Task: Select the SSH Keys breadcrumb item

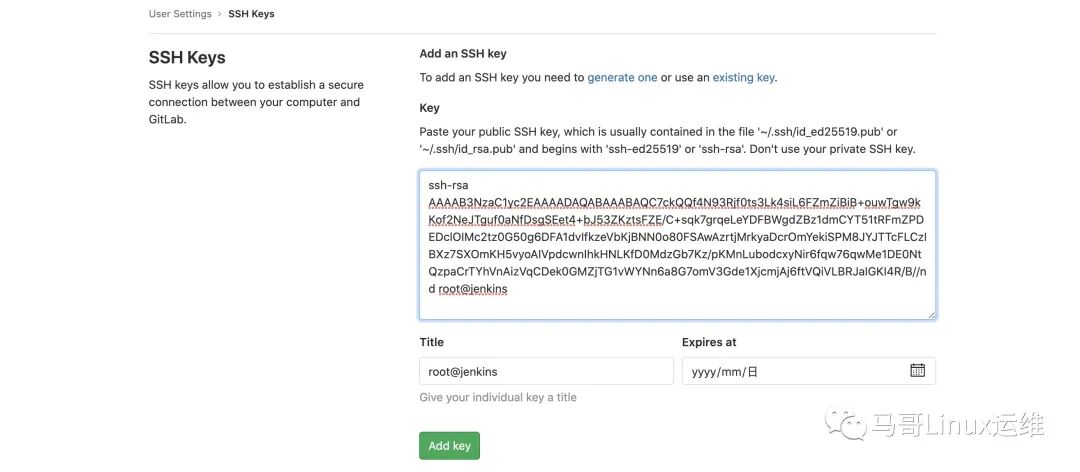Action: coord(251,15)
